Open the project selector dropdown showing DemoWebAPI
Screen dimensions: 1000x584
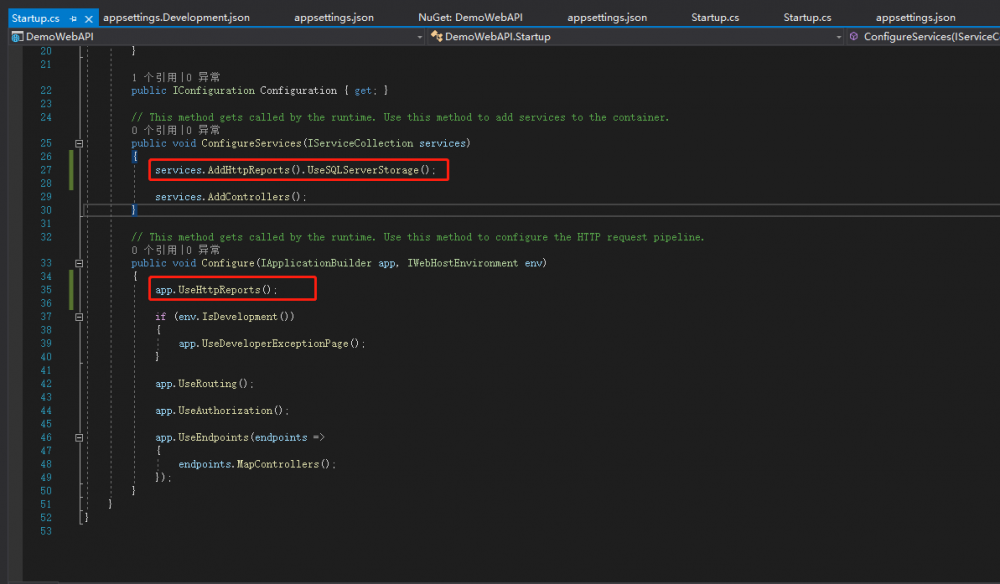419,36
